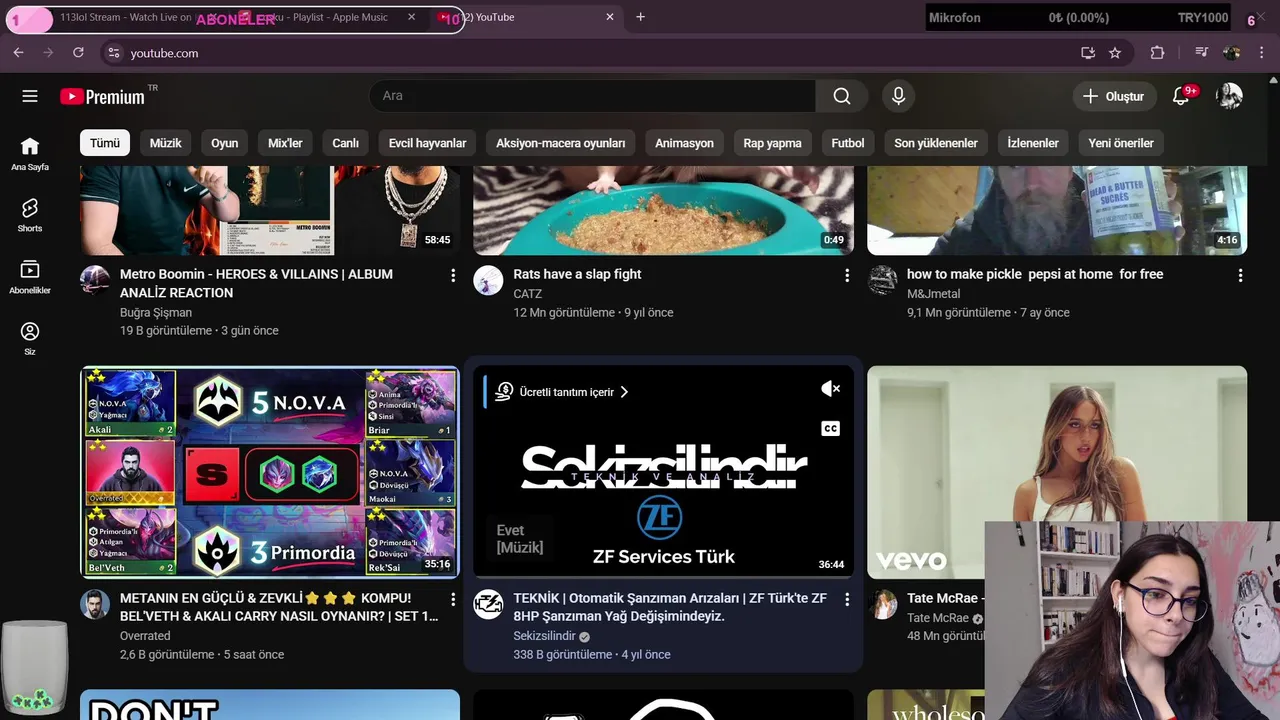The width and height of the screenshot is (1280, 720).
Task: Reload the page in browser
Action: [x=78, y=53]
